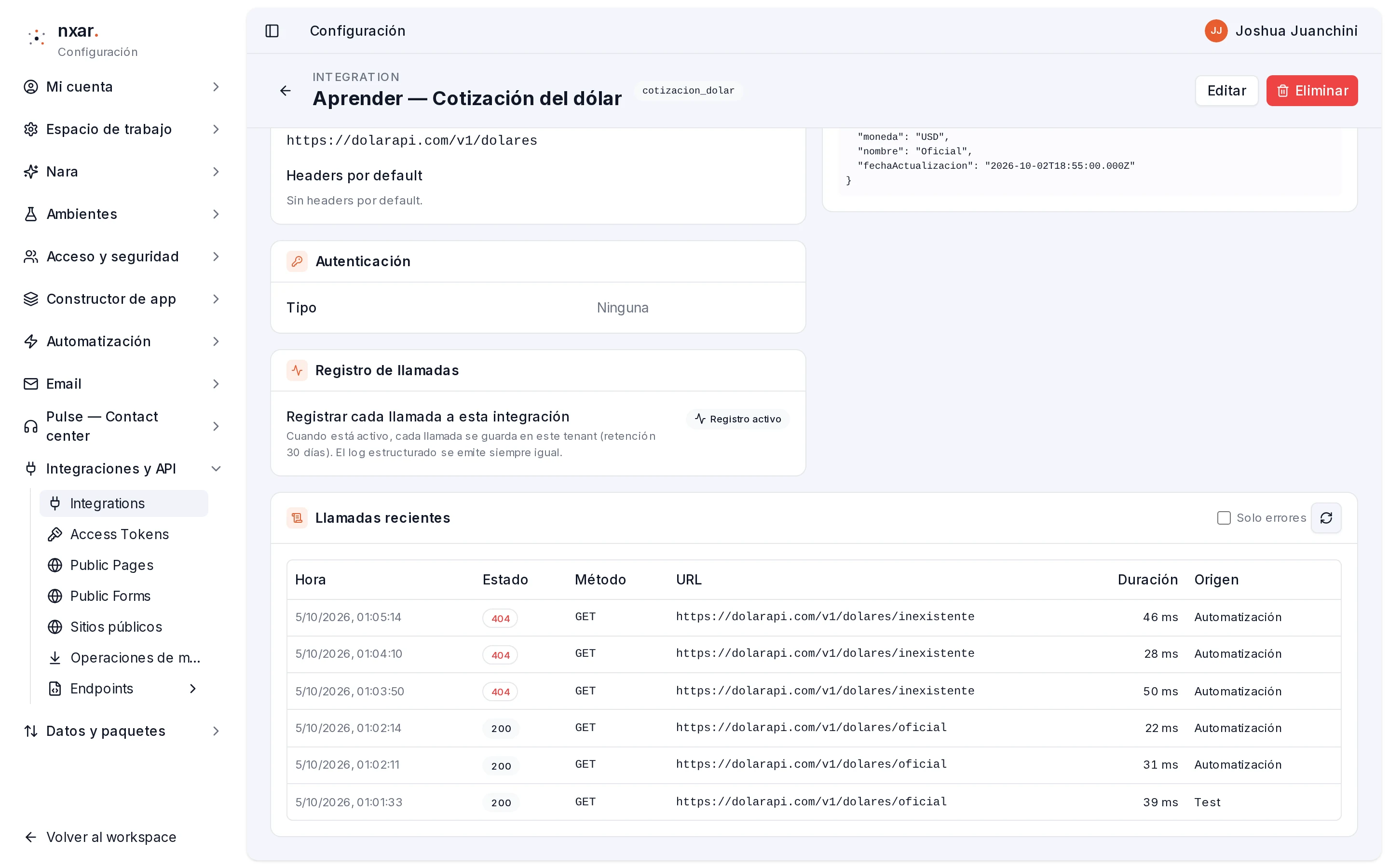
Task: Select the Test origin call at 01:01:33
Action: (x=814, y=802)
